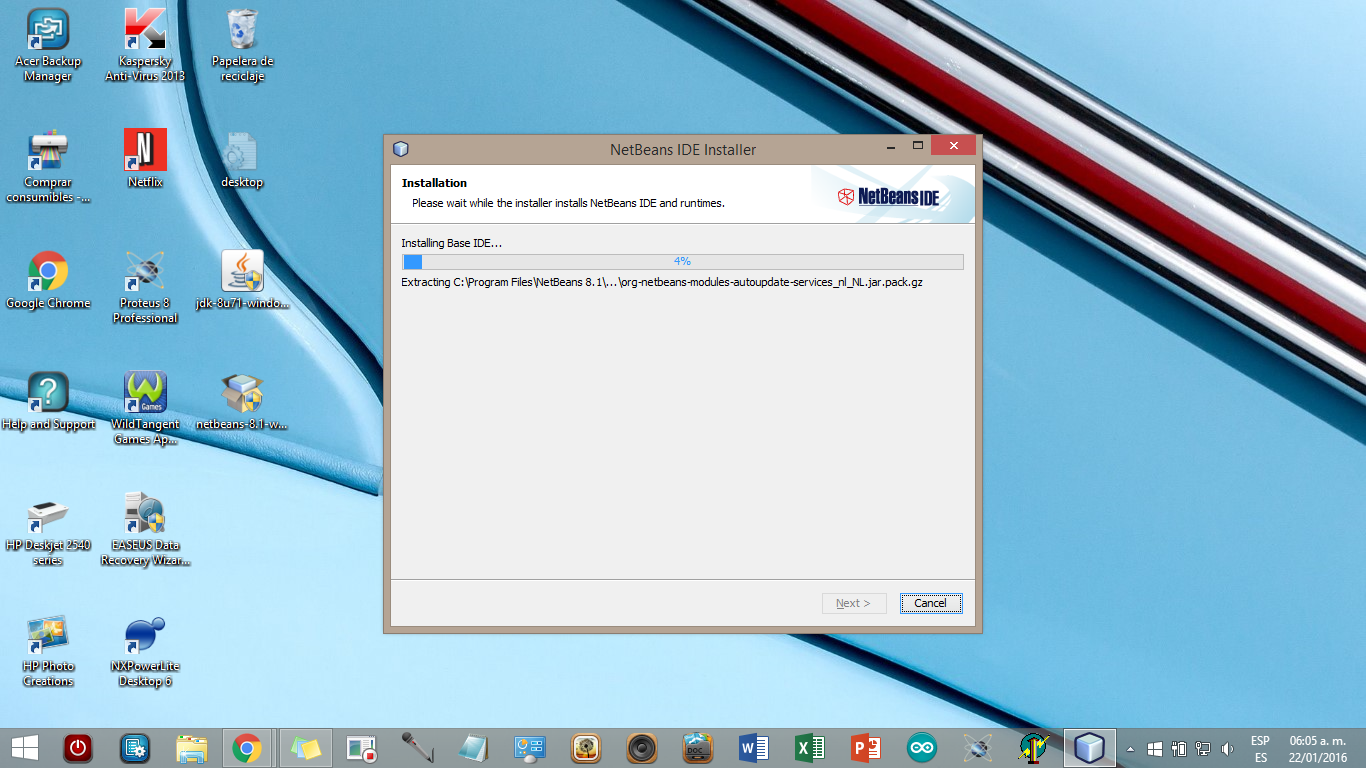
Task: Click the installer title bar cube icon
Action: click(x=401, y=149)
